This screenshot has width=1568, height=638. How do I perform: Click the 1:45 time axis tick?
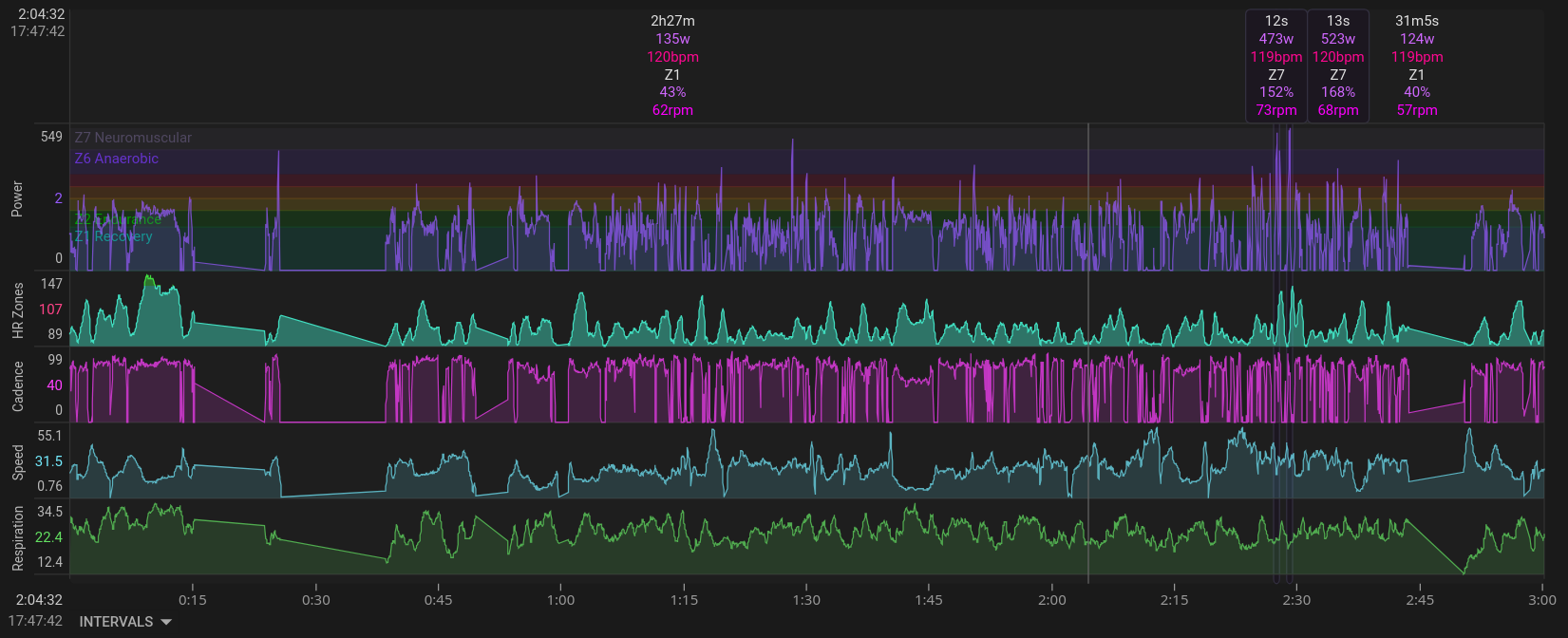pyautogui.click(x=929, y=600)
